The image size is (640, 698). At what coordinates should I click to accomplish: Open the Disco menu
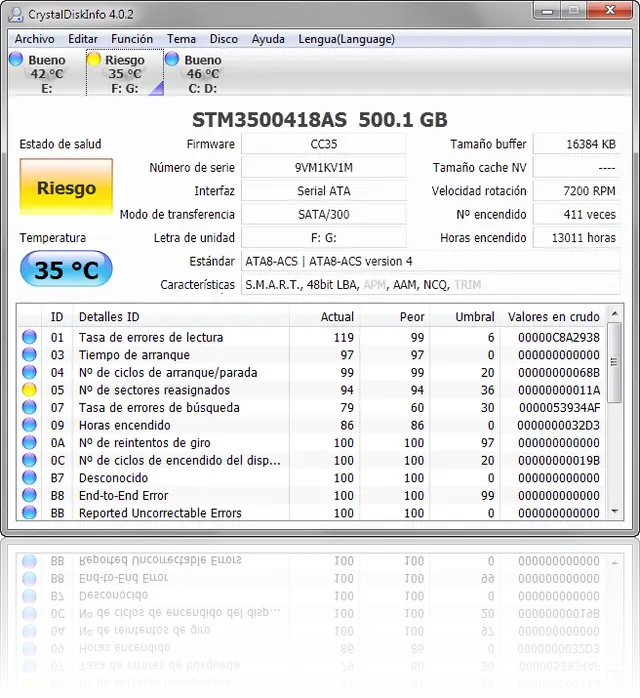tap(223, 39)
